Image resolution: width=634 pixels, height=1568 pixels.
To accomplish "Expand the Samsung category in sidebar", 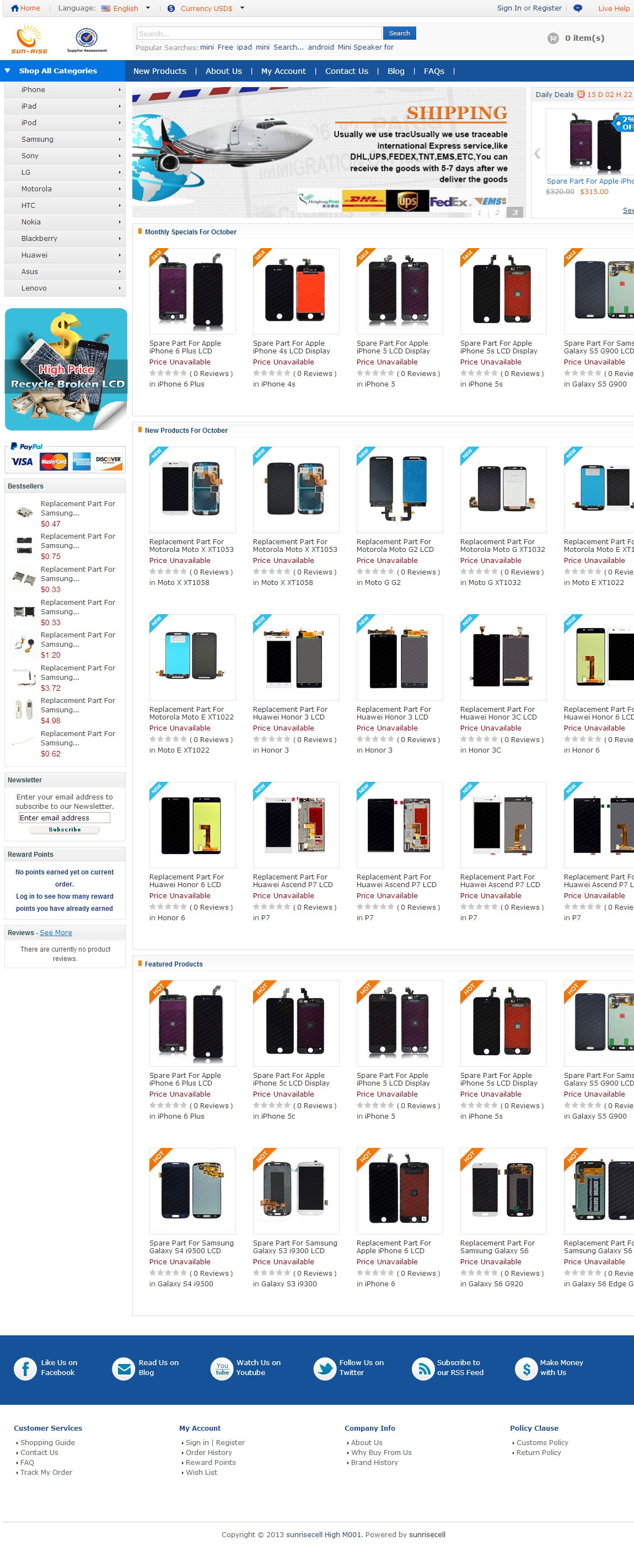I will [x=65, y=139].
